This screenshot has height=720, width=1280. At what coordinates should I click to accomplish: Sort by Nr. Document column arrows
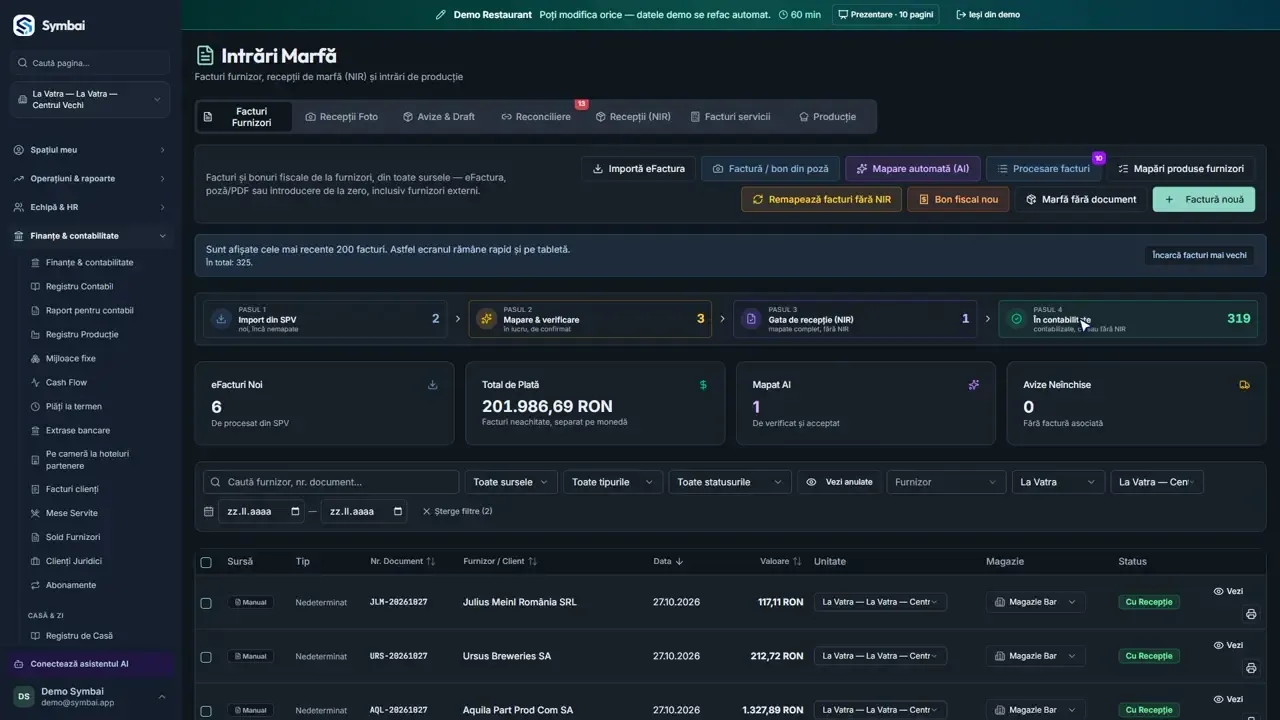(x=431, y=562)
